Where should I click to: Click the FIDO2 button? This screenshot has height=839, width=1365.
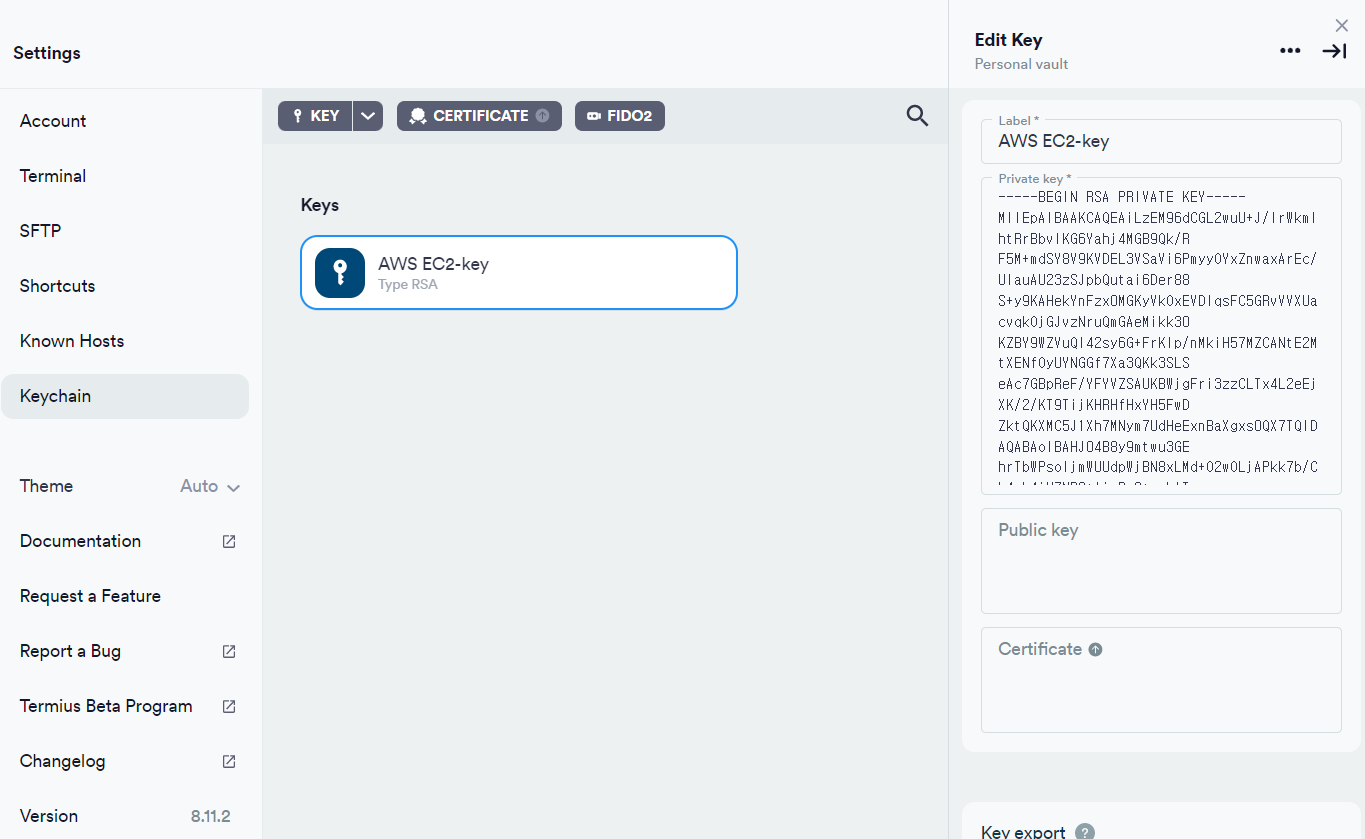click(620, 116)
